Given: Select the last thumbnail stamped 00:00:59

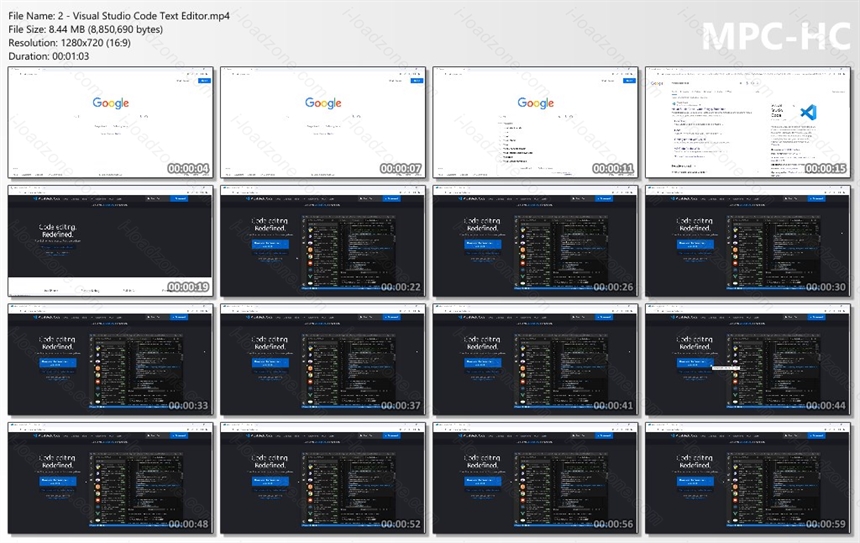Looking at the screenshot, I should (748, 478).
